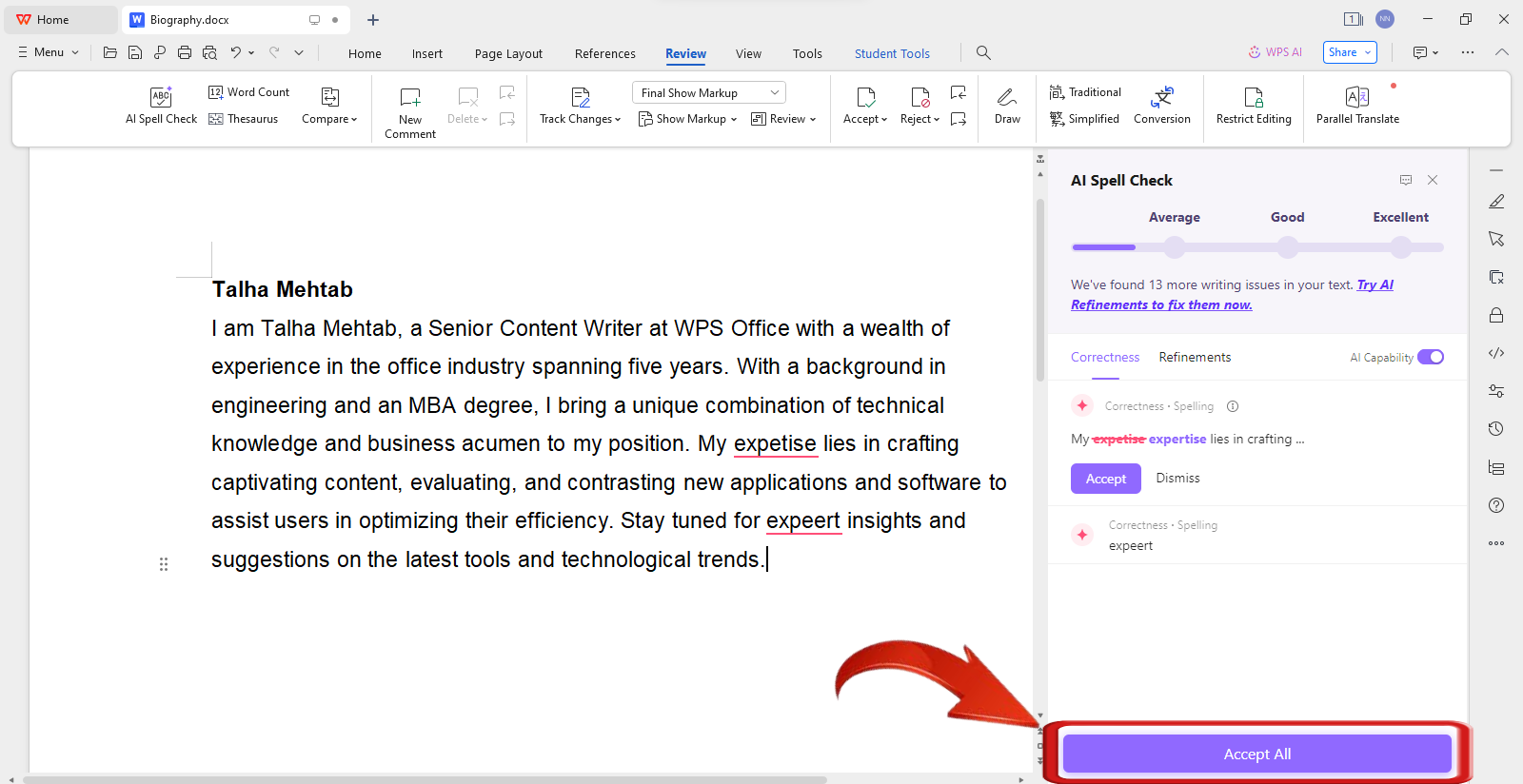Click the Good score marker
1523x784 pixels.
tap(1288, 247)
